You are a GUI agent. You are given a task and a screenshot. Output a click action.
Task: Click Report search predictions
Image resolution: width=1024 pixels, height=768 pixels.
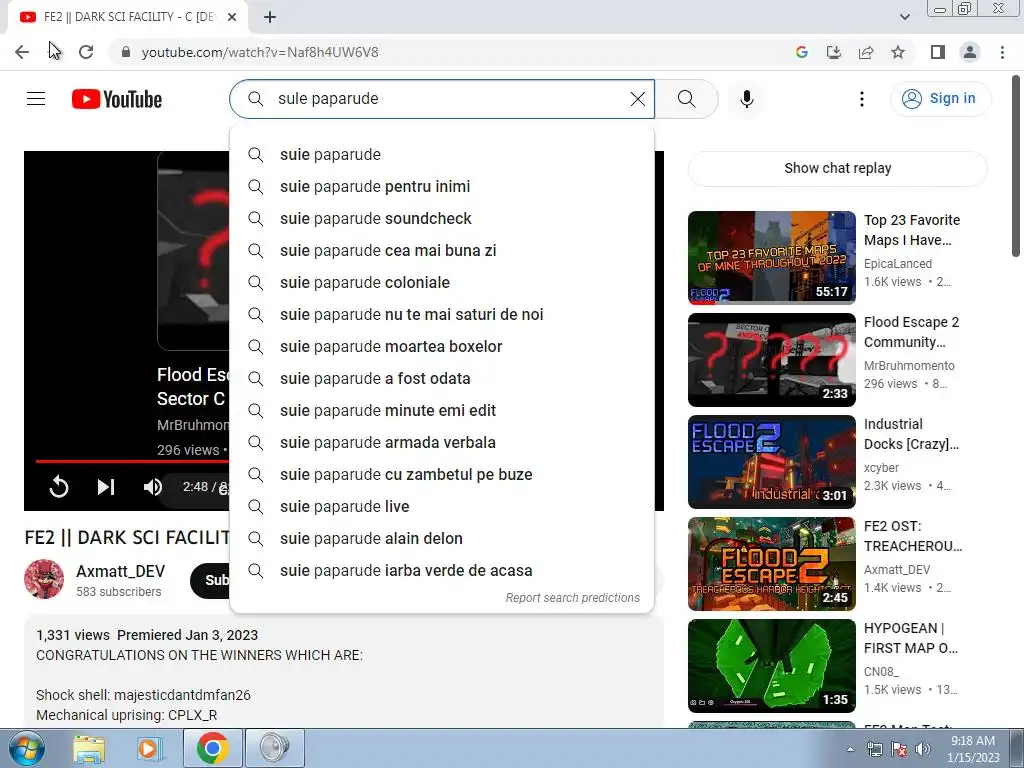(x=572, y=598)
